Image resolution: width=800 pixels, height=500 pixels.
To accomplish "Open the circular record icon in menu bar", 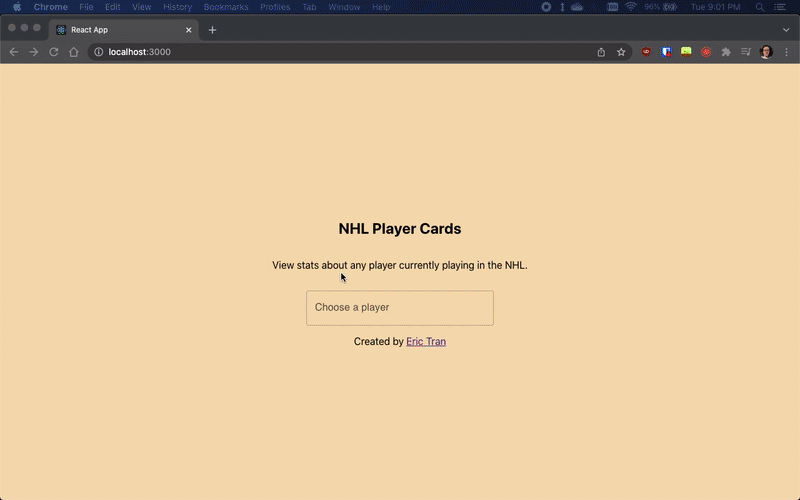I will (x=546, y=7).
